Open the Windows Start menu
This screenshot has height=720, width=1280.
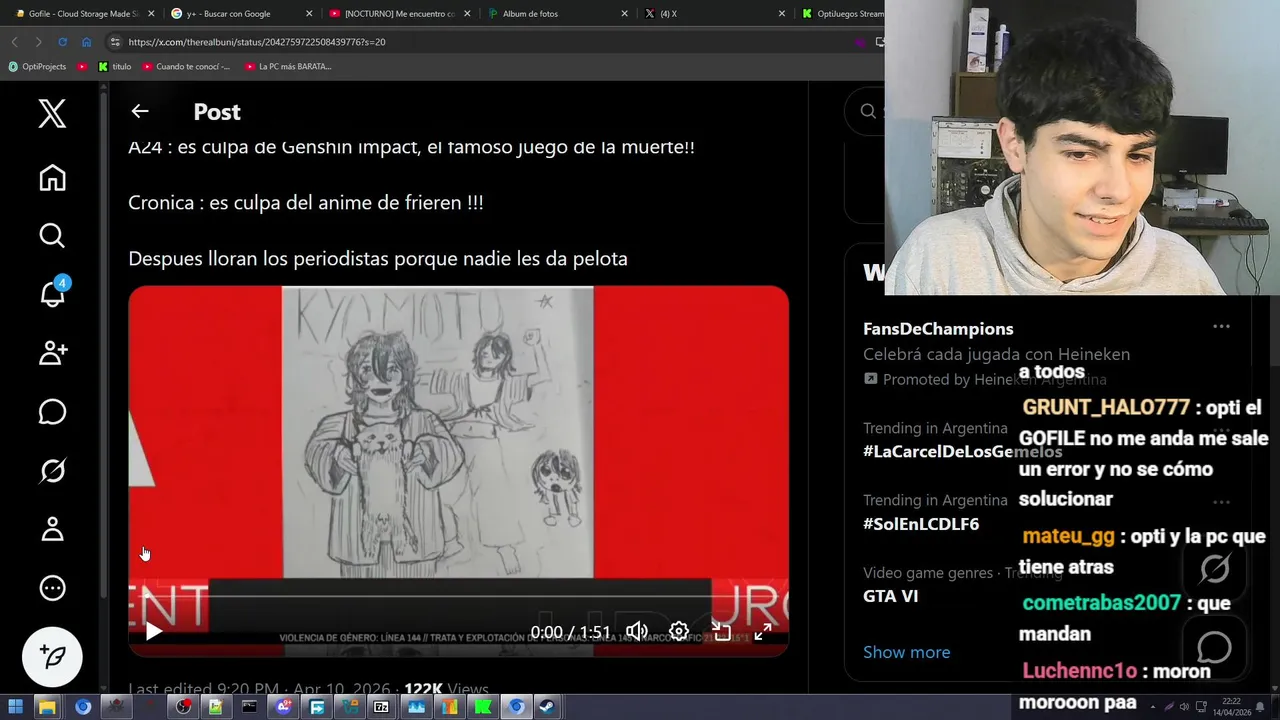(15, 707)
